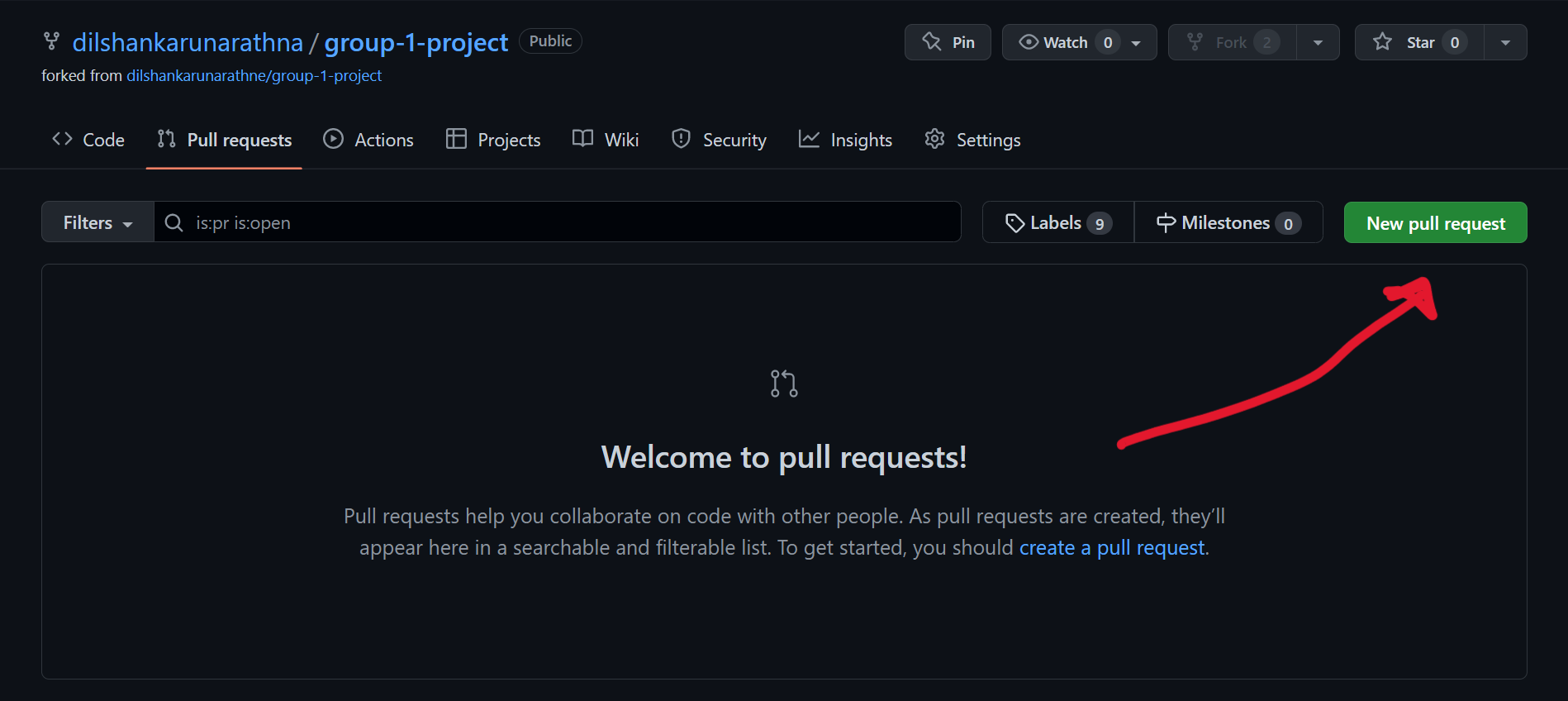Screen dimensions: 1568x701
Task: Open the Labels list
Action: click(1058, 222)
